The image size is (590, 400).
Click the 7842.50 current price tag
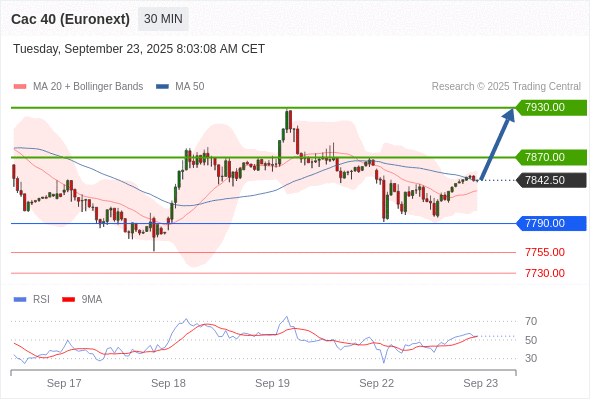(551, 180)
